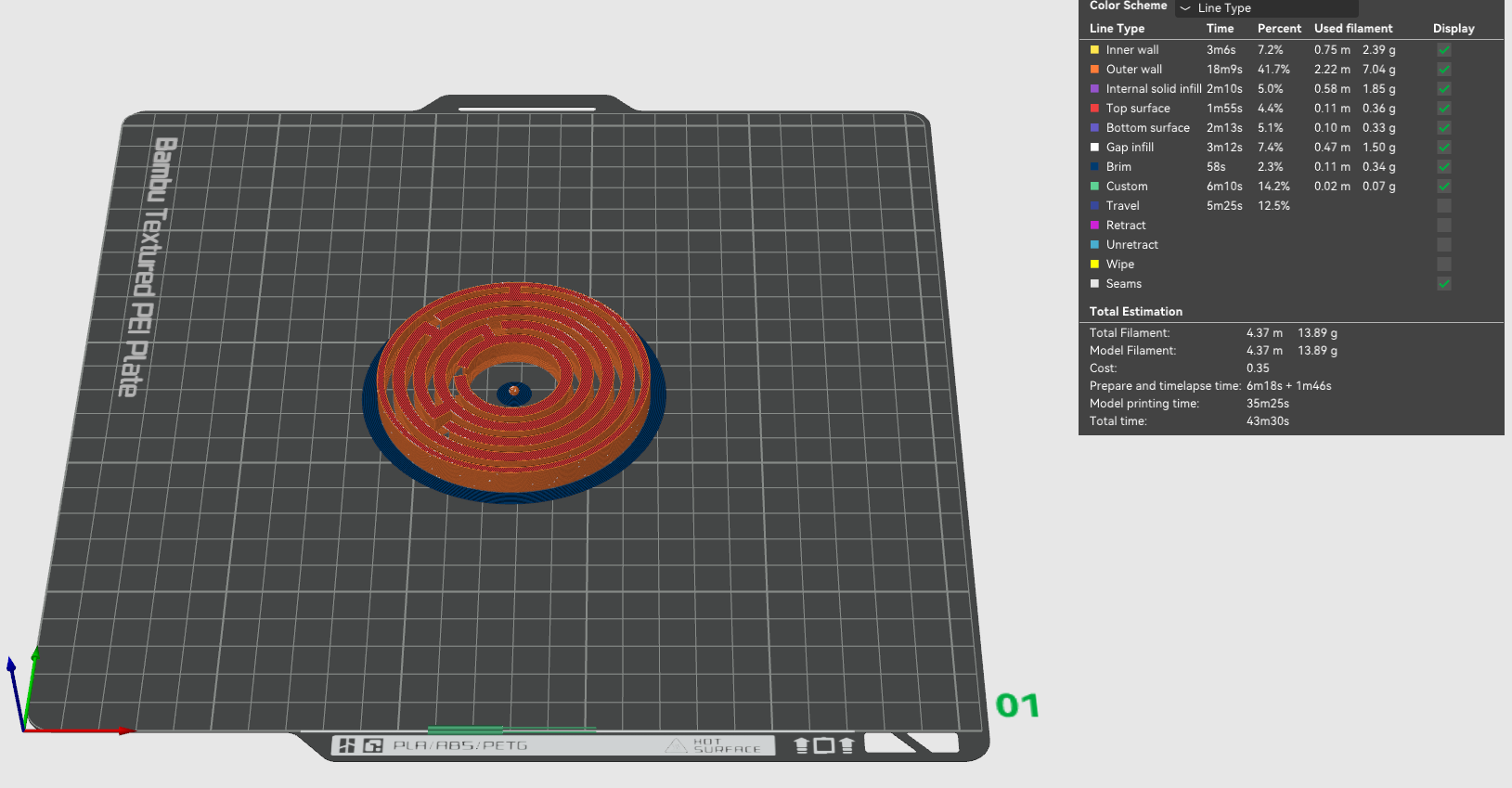Open the Color Scheme Line Type dropdown
This screenshot has width=1512, height=788.
[x=1266, y=8]
